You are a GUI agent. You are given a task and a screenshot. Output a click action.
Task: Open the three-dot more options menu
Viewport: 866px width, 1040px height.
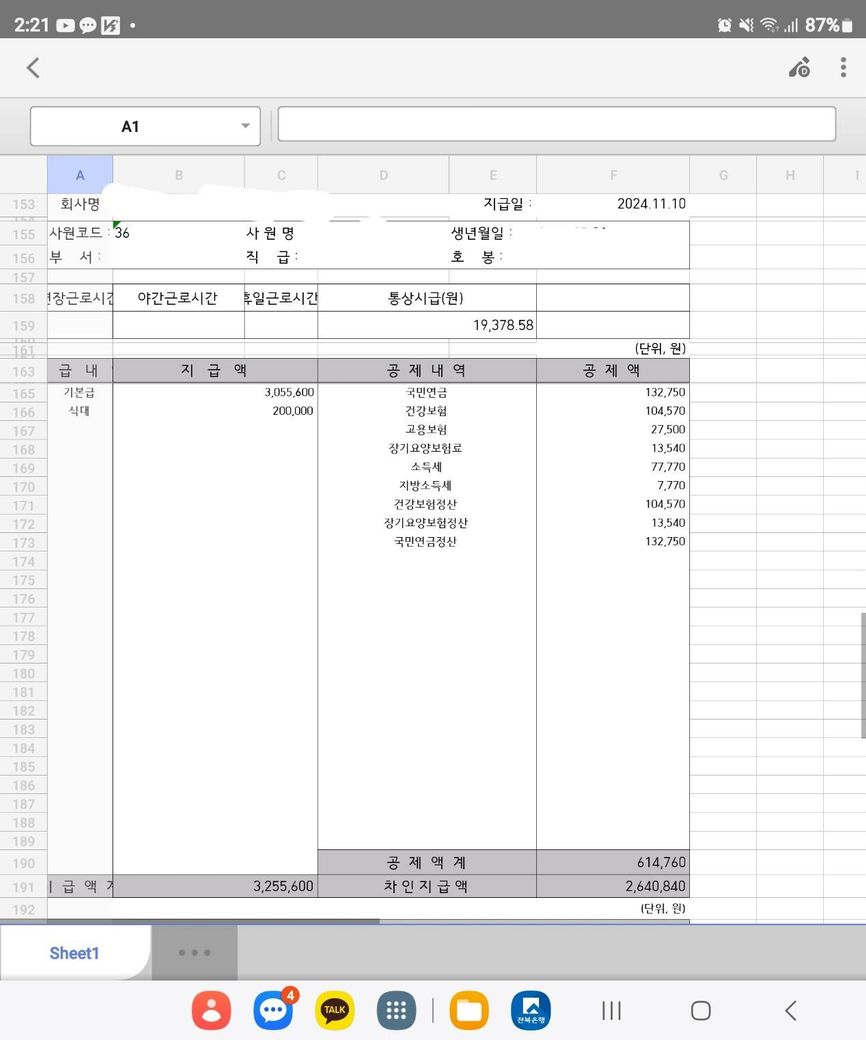click(843, 67)
